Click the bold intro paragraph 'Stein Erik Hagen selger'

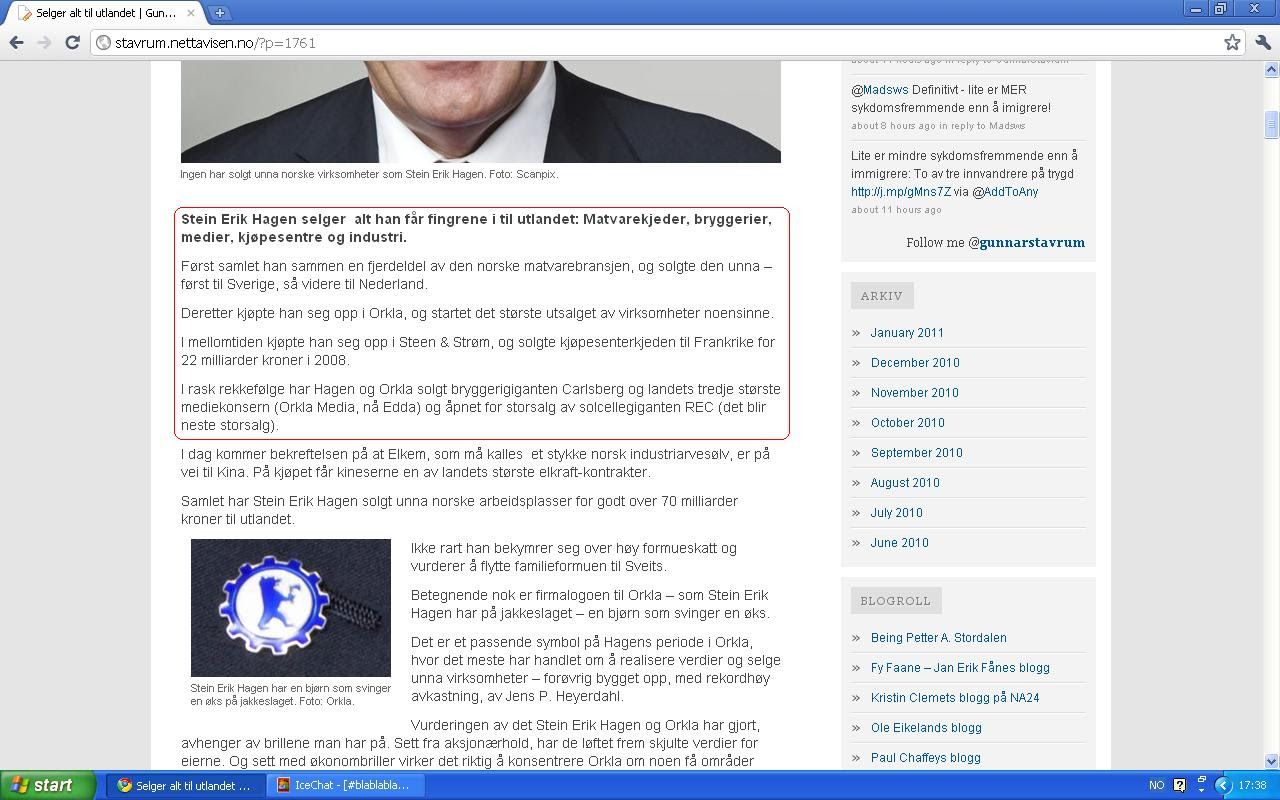coord(477,228)
